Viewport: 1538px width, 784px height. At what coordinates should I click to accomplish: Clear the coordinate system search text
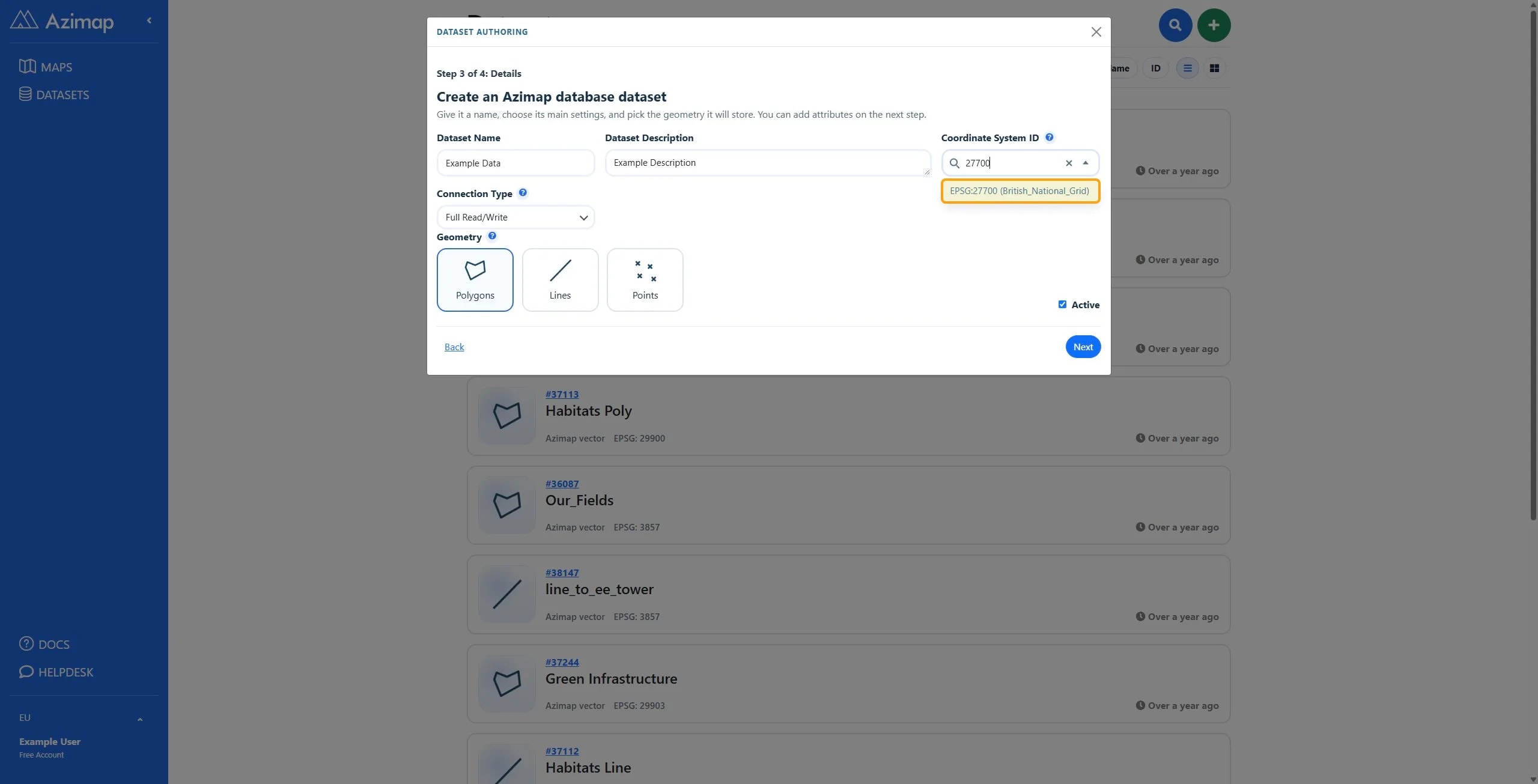tap(1069, 163)
